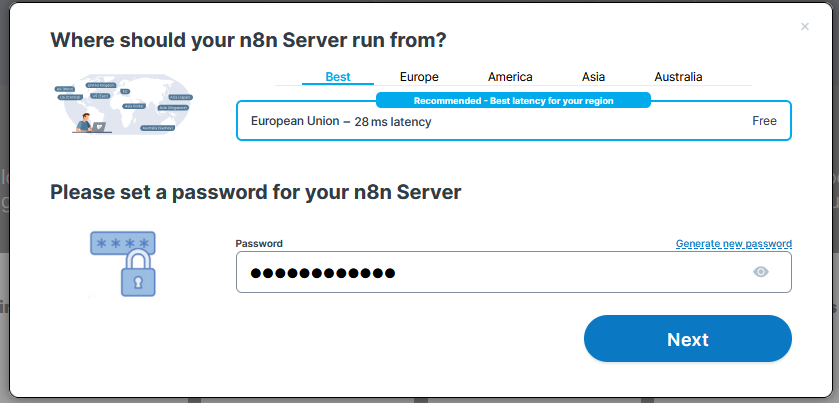Viewport: 839px width, 403px height.
Task: Close the server setup dialog
Action: (804, 26)
